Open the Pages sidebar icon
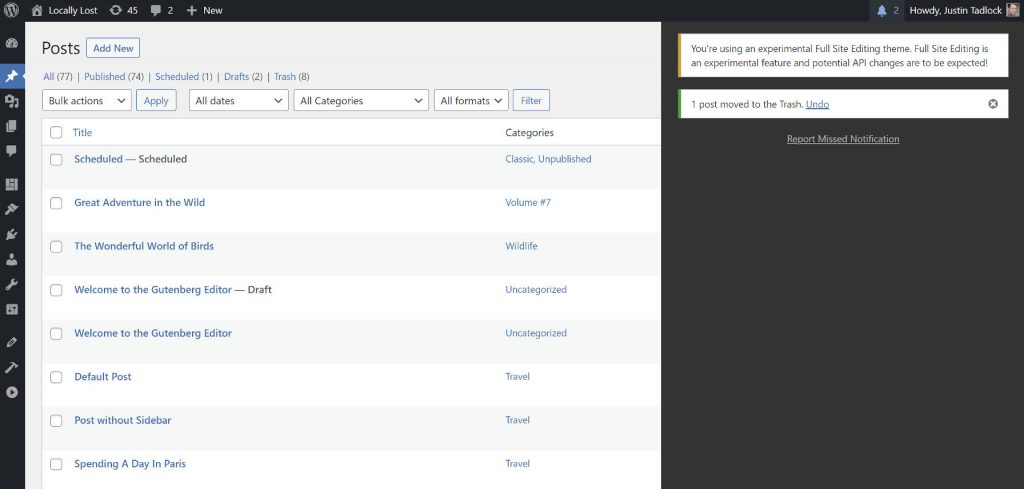Image resolution: width=1024 pixels, height=489 pixels. [12, 126]
